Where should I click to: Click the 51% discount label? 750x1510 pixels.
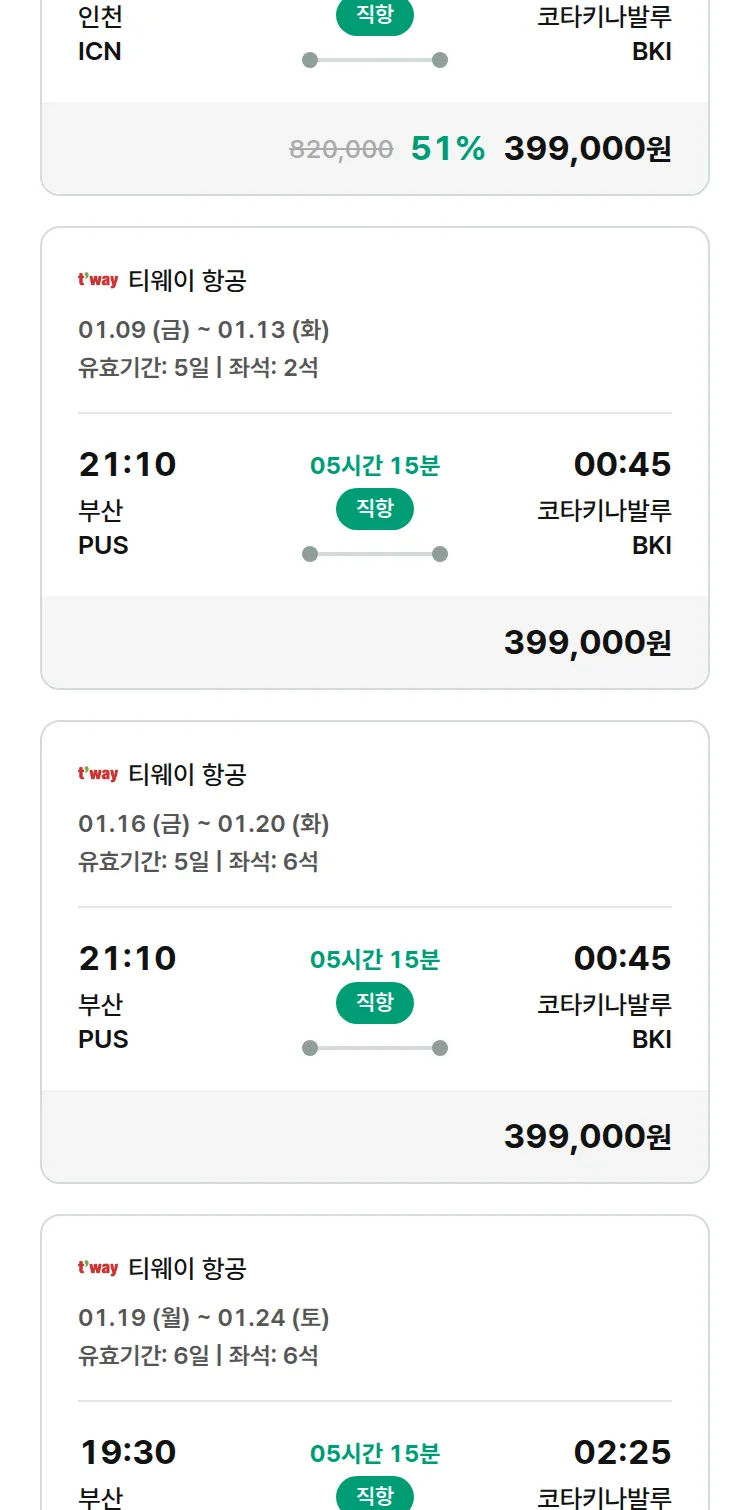point(448,149)
